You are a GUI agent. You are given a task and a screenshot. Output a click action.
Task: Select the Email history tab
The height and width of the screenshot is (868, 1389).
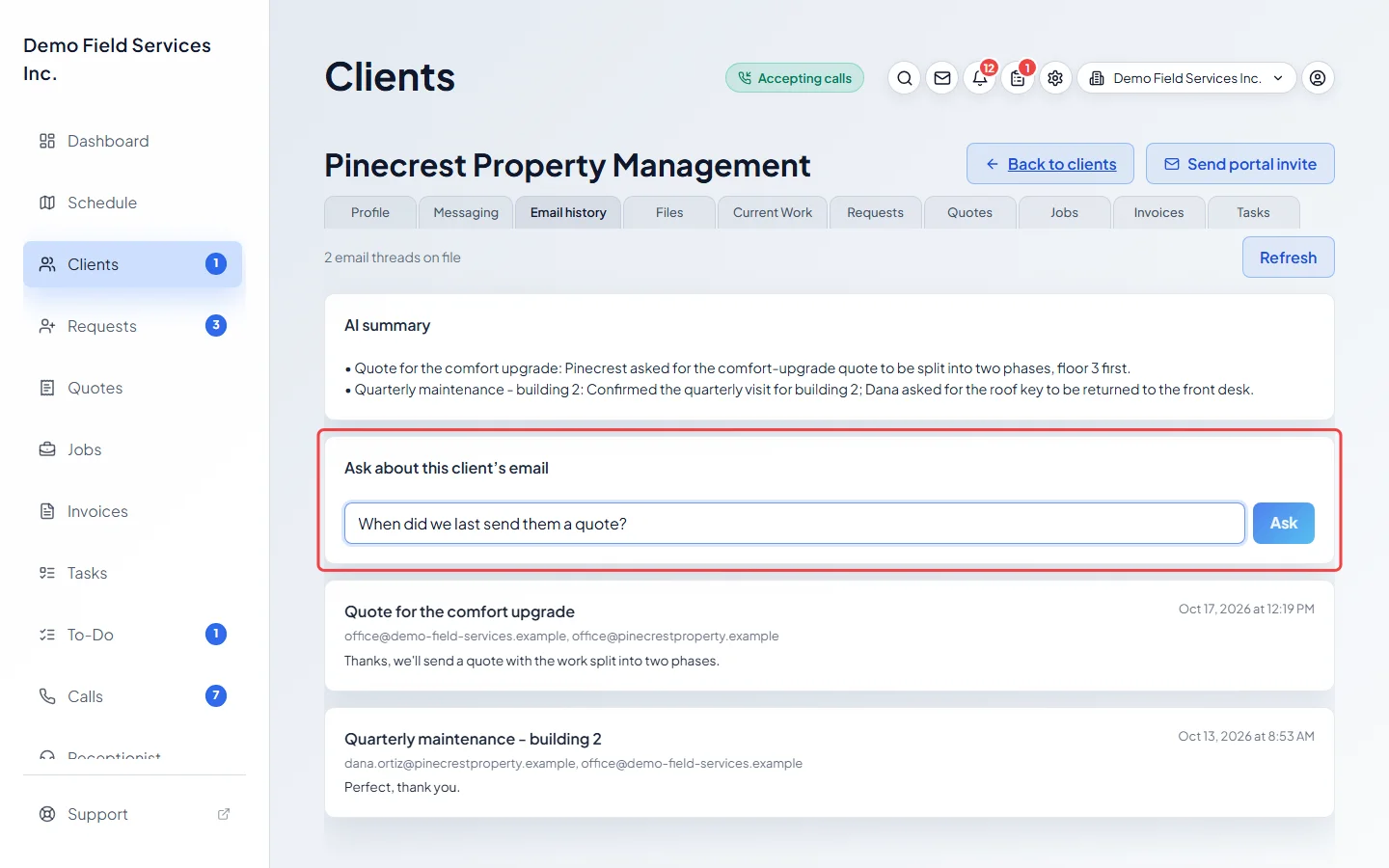568,212
